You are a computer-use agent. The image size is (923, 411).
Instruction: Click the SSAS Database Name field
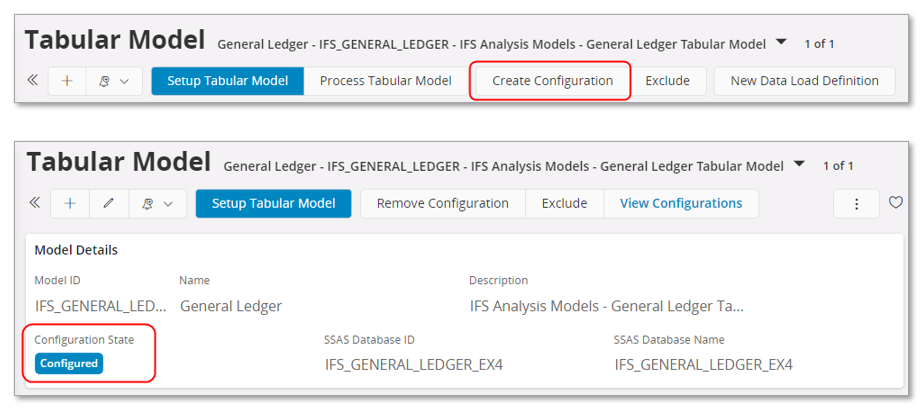pyautogui.click(x=703, y=364)
